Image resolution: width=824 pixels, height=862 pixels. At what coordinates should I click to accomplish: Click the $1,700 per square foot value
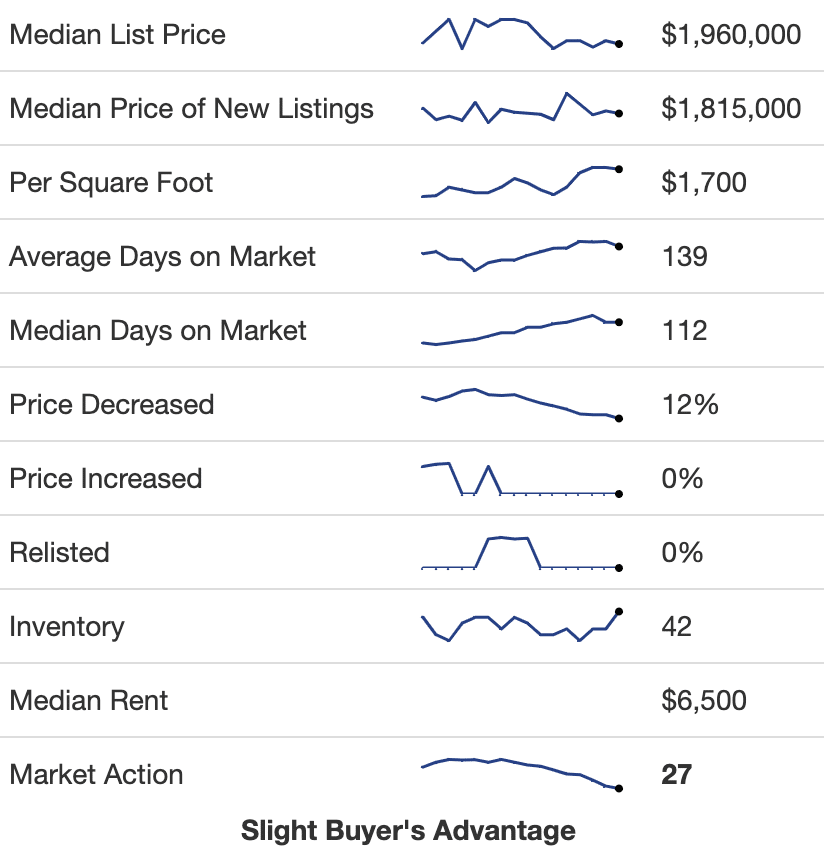tap(704, 183)
